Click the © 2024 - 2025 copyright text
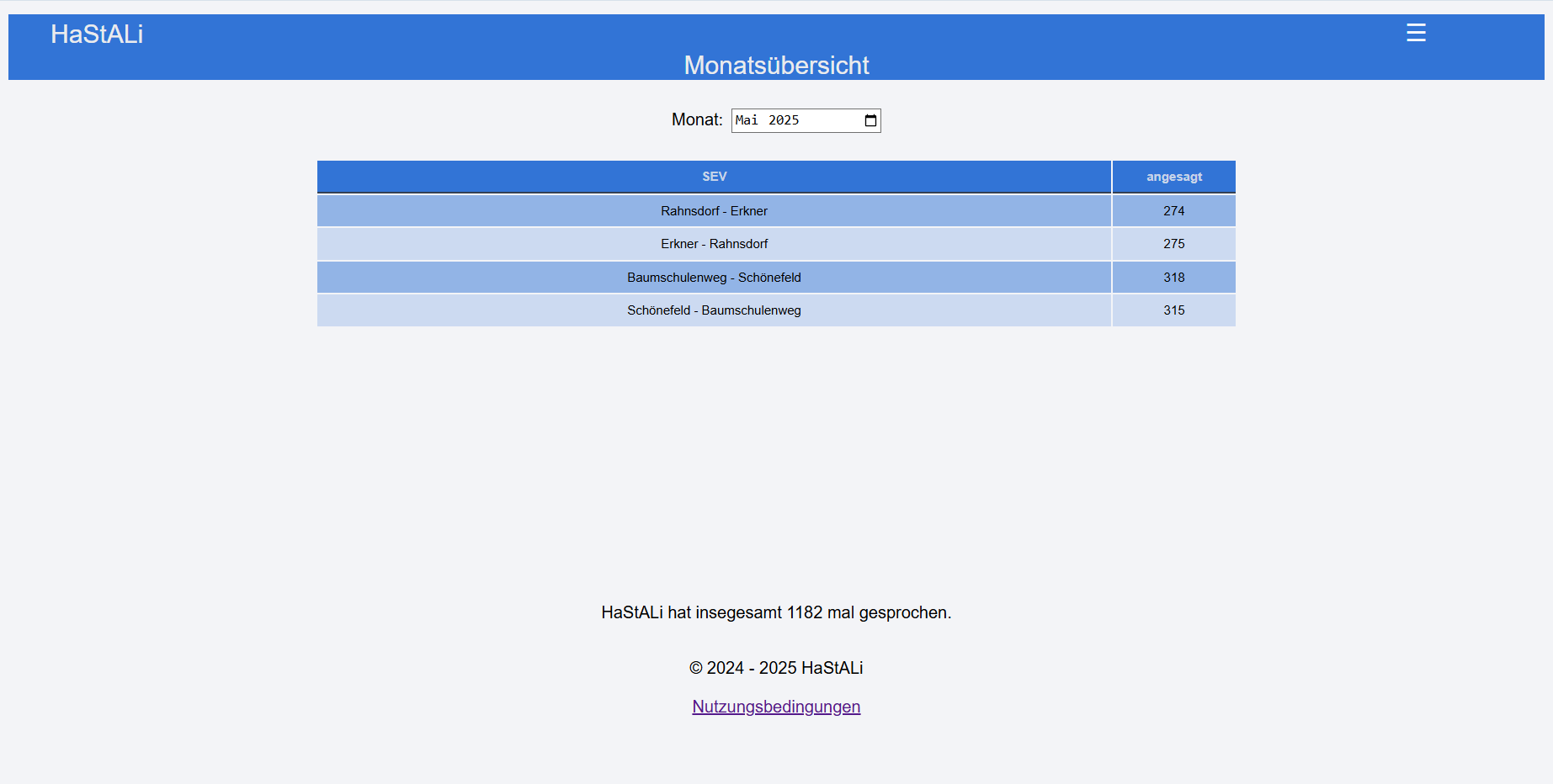The height and width of the screenshot is (784, 1553). tap(776, 668)
